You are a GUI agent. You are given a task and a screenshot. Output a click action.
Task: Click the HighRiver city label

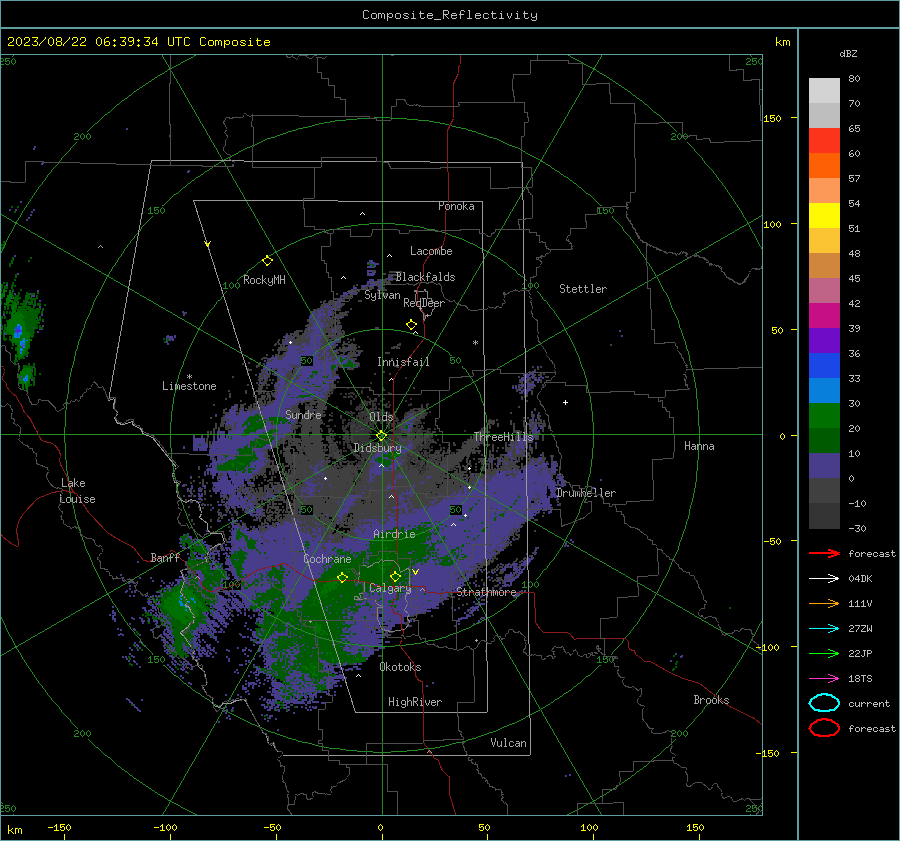click(415, 702)
